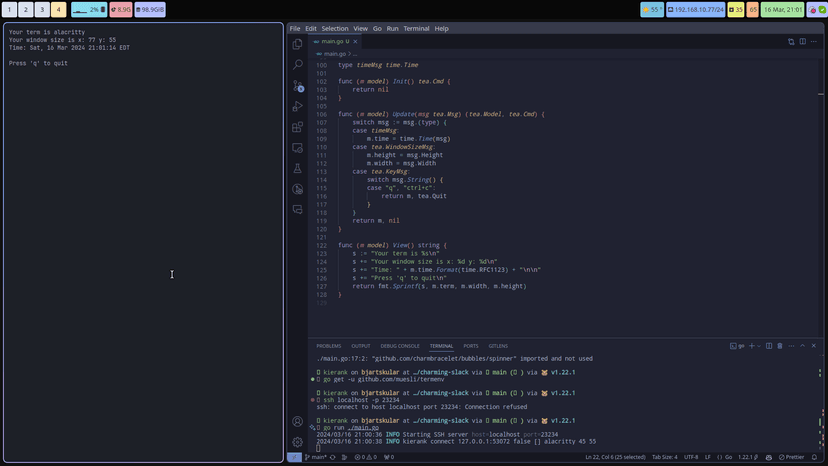Maximize the panel with up chevron
Screen dimensions: 828x466
point(802,346)
